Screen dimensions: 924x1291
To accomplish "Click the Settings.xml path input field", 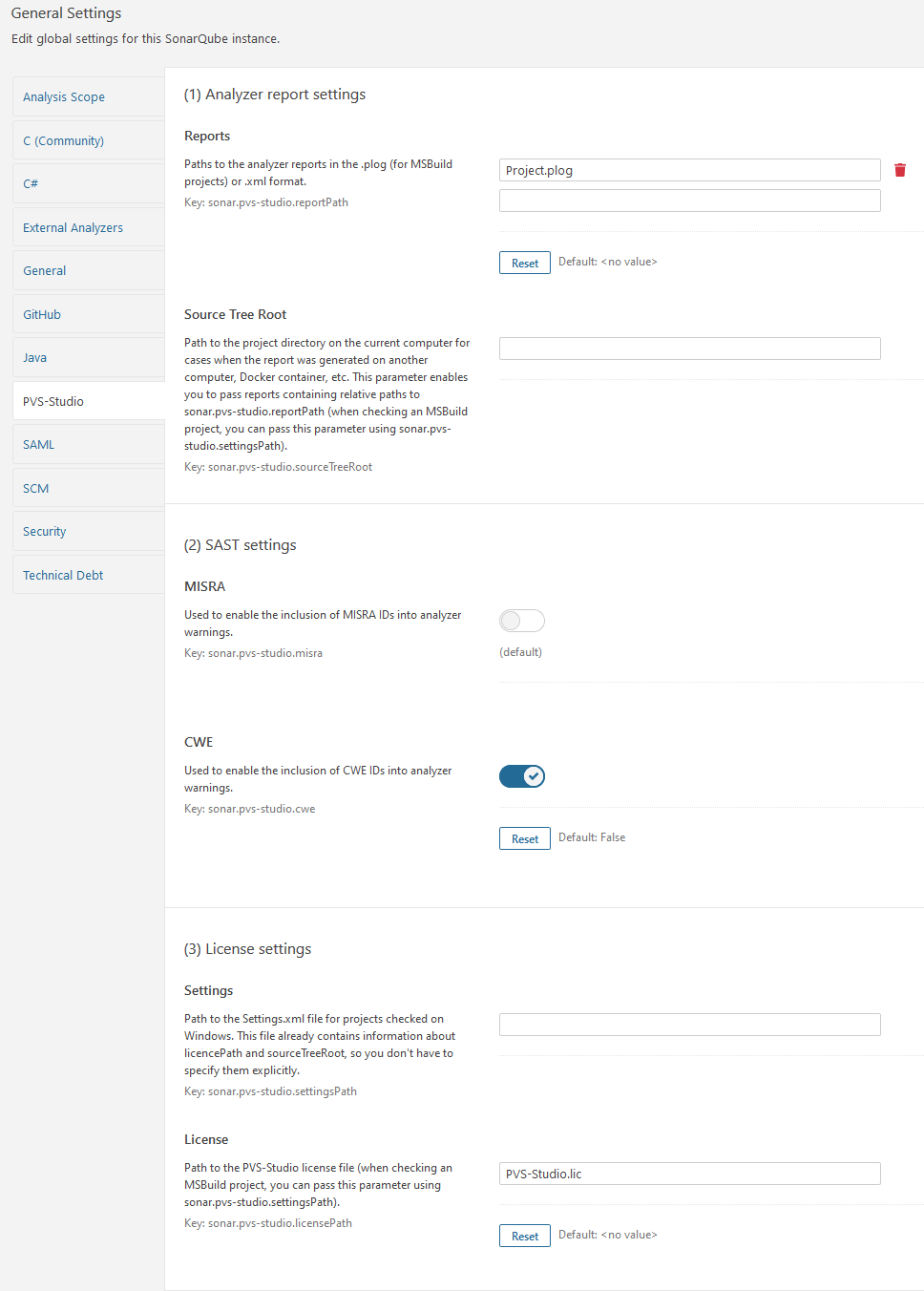I will tap(690, 1025).
